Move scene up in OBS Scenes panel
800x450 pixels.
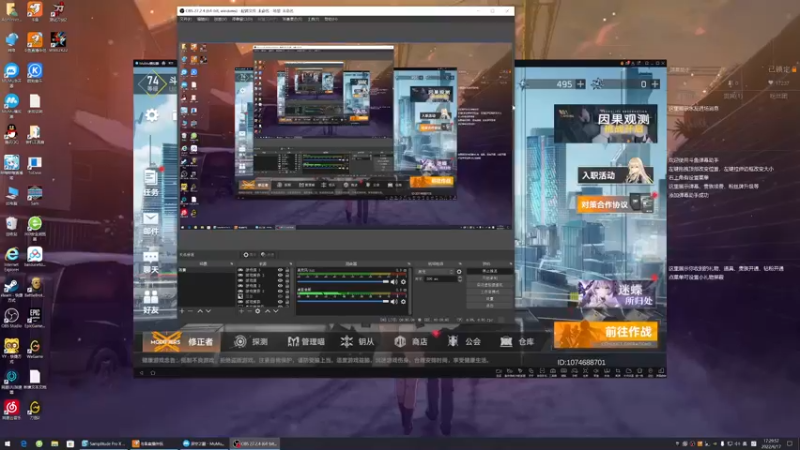point(200,311)
